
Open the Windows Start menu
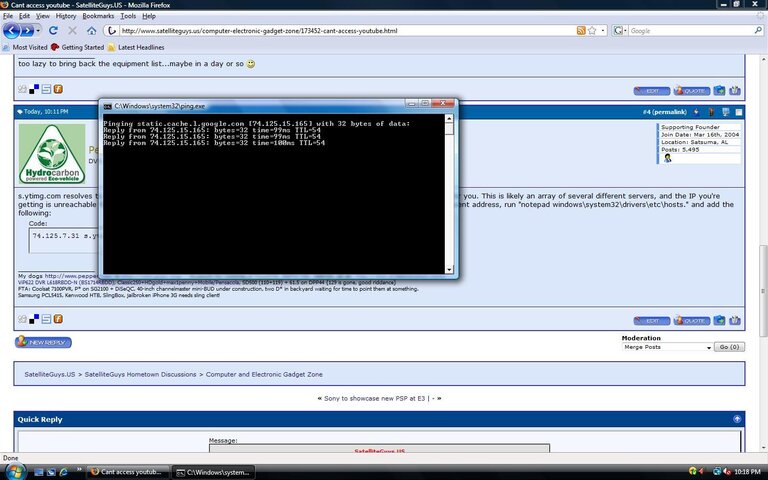15,472
